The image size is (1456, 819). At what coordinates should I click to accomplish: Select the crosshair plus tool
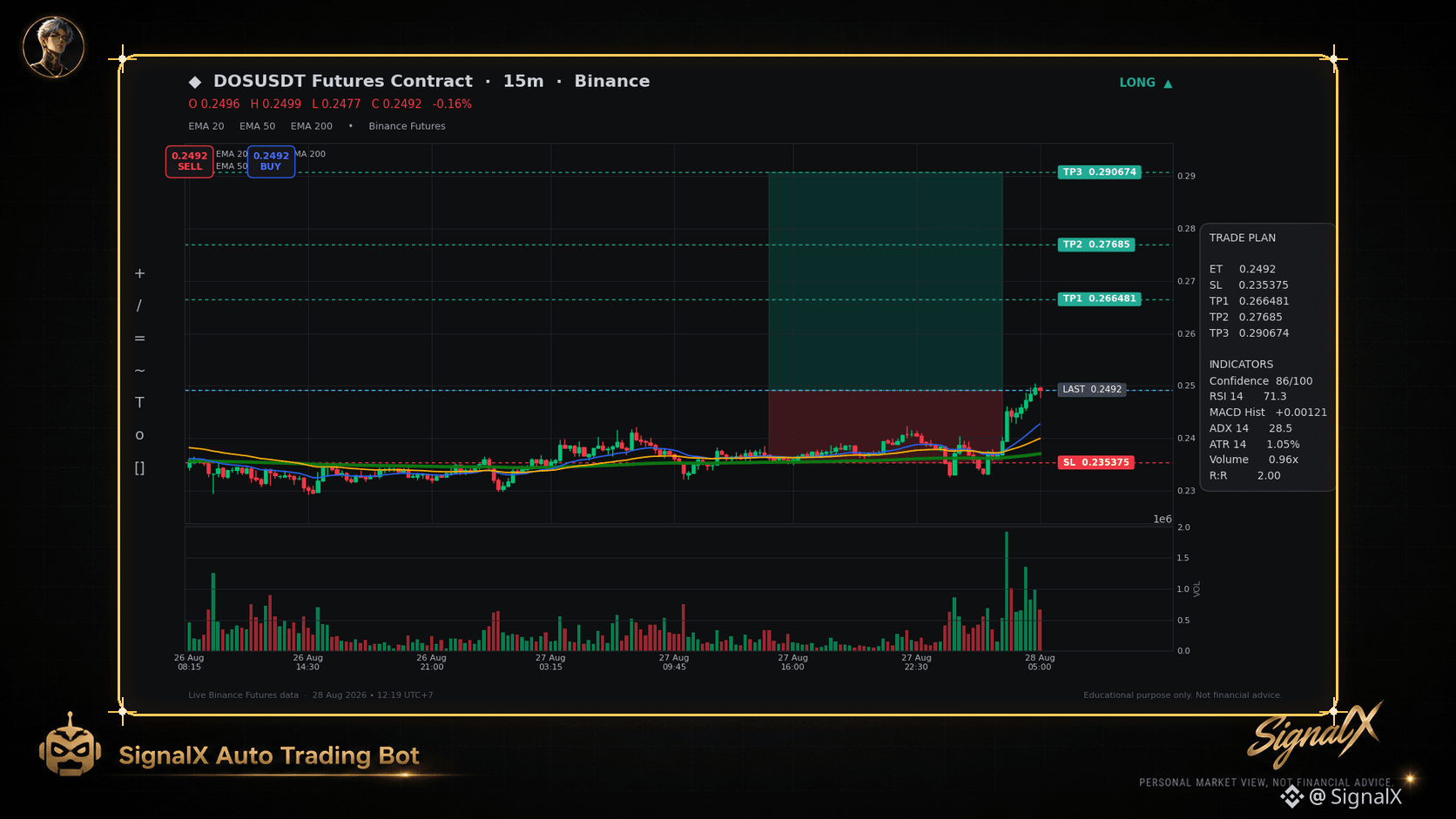[x=139, y=273]
